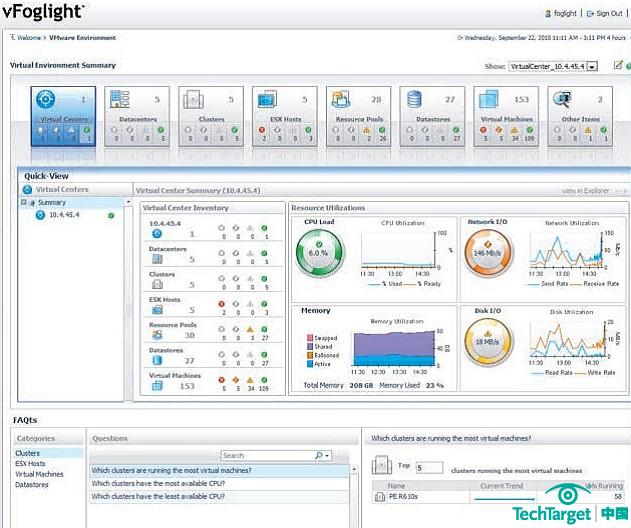This screenshot has height=528, width=631.
Task: Open the Show VirtualCenter dropdown
Action: 592,66
